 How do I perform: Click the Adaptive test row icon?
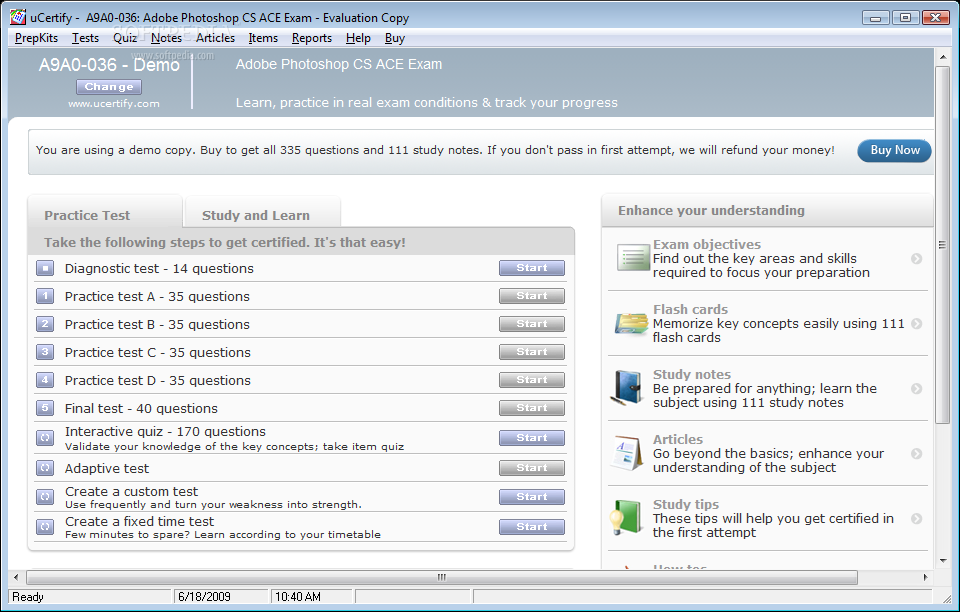click(x=45, y=468)
